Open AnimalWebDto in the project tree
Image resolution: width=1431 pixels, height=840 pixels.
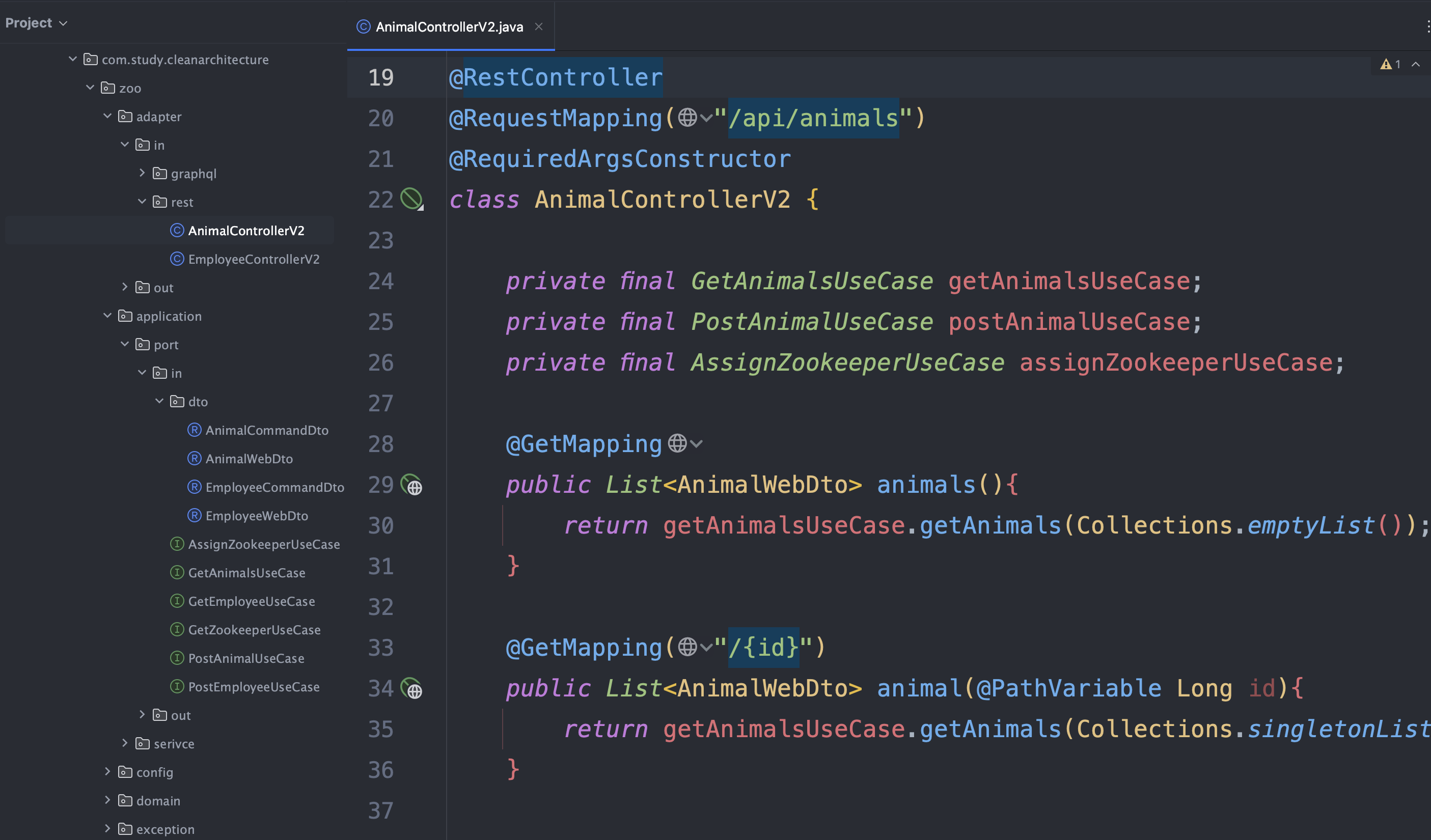click(x=249, y=459)
